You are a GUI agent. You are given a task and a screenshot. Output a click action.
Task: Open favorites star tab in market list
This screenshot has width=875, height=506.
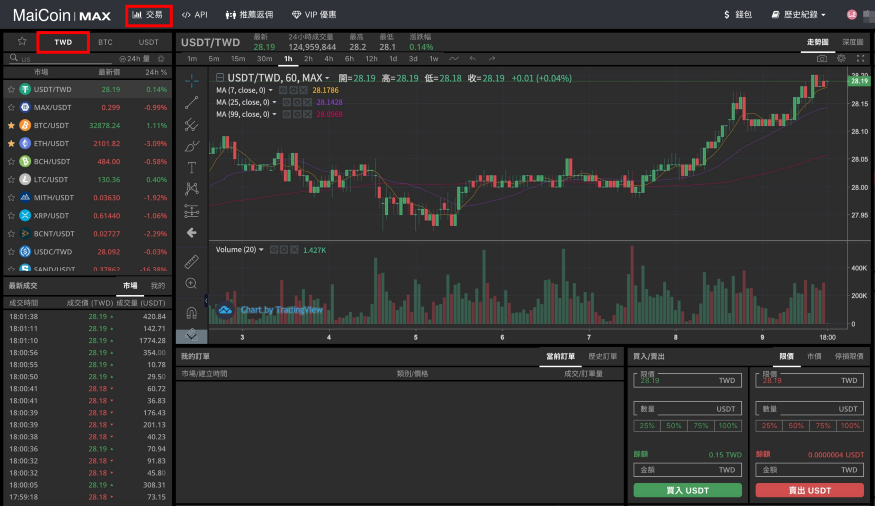click(x=22, y=41)
